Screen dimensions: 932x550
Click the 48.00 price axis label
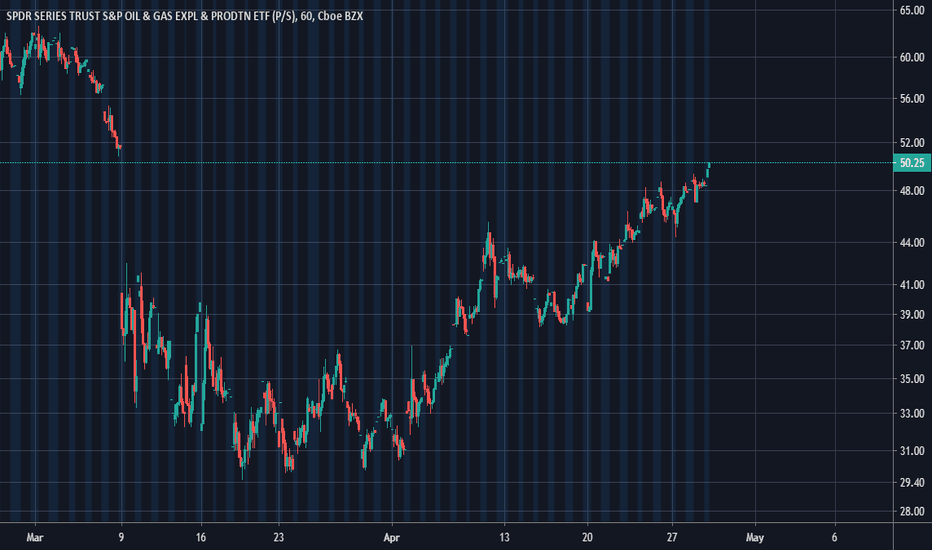[x=912, y=191]
